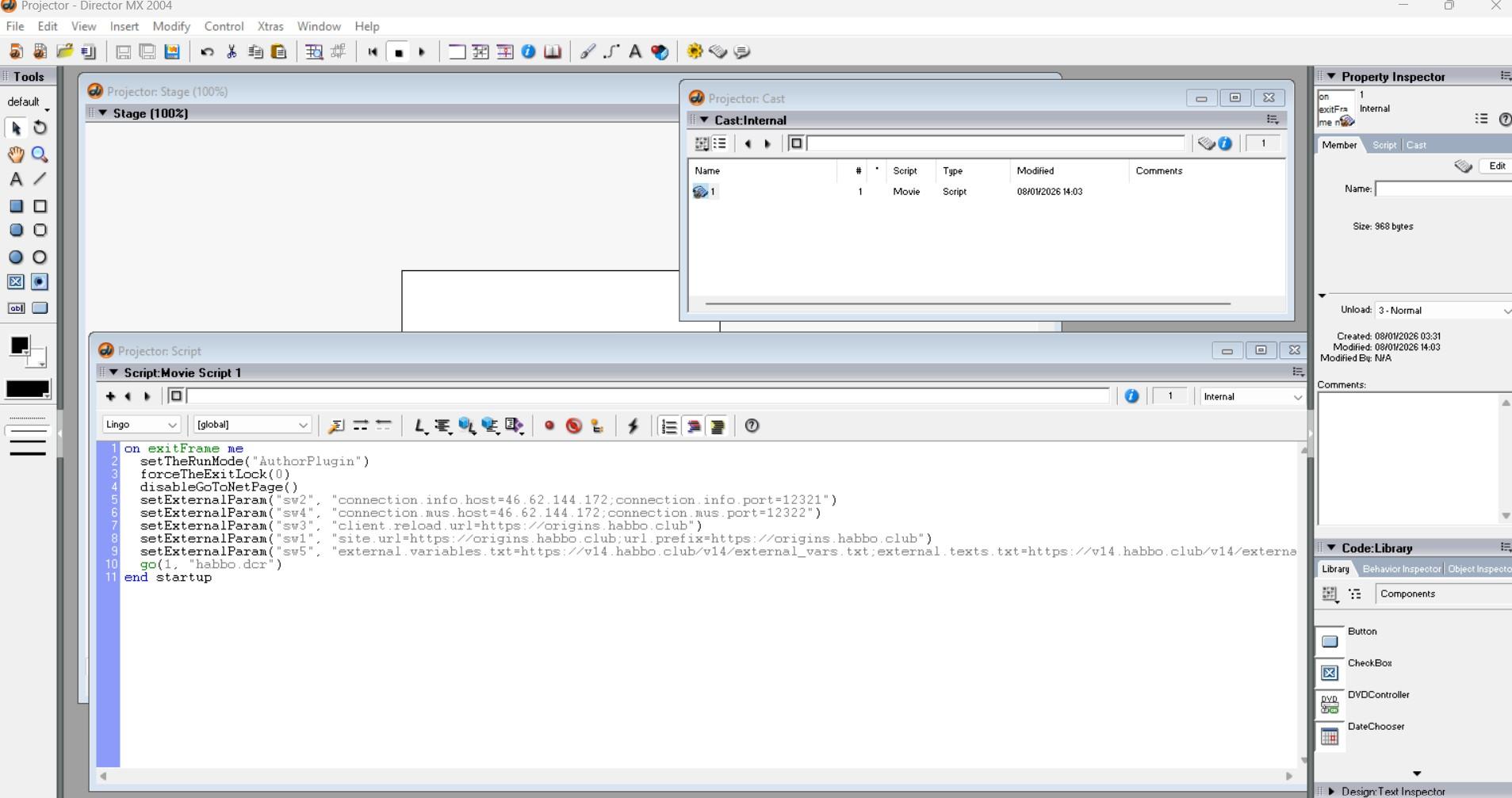Click the Recompile All Scripts lightning icon
This screenshot has height=798, width=1512.
point(633,426)
